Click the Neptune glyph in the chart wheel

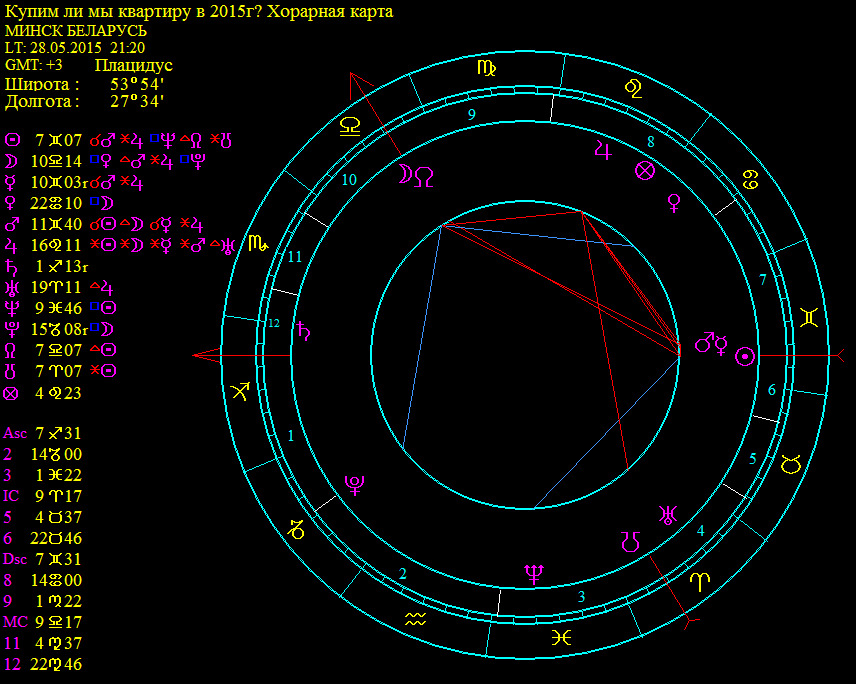[535, 572]
